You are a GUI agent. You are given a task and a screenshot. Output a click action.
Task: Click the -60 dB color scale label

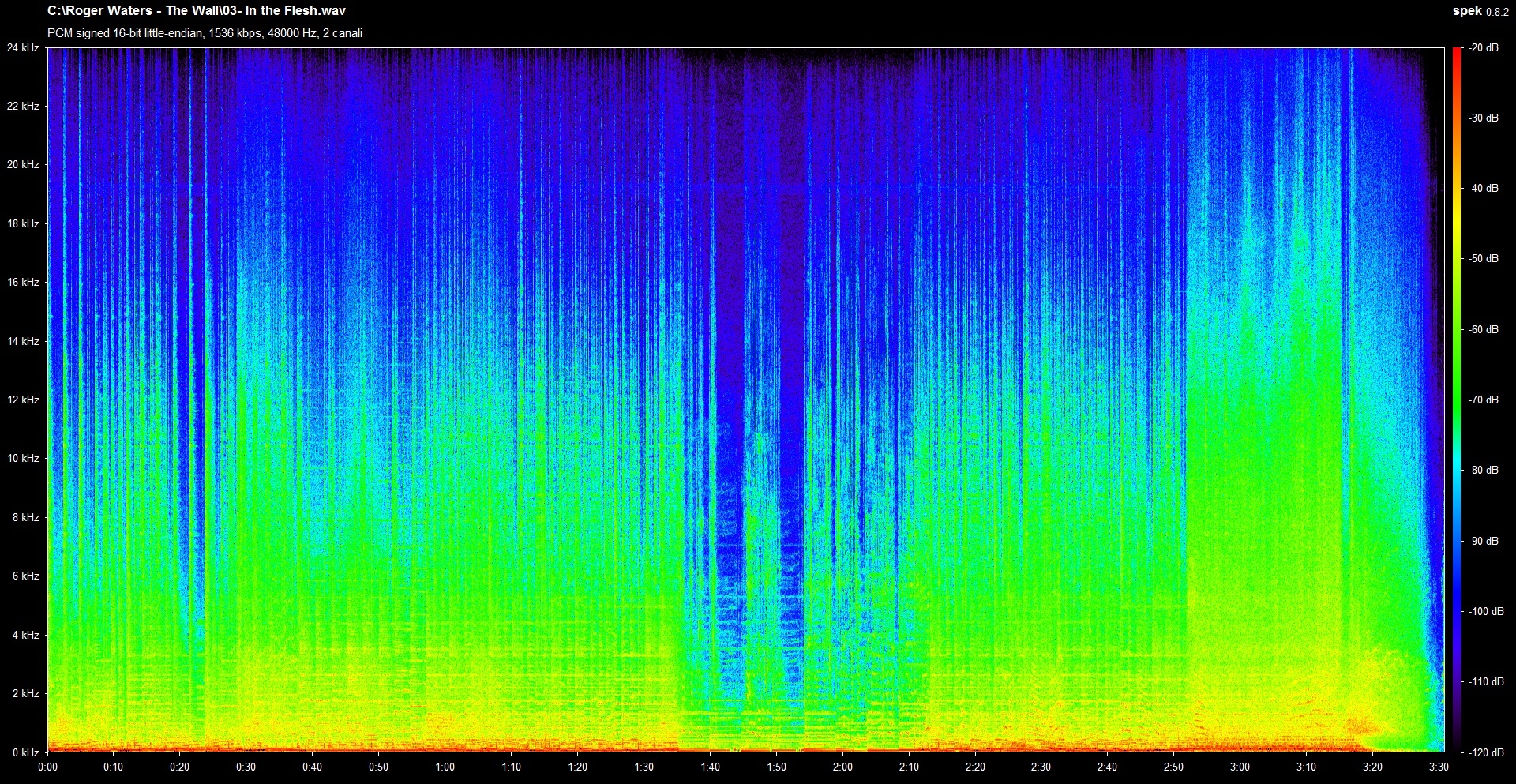[1484, 329]
